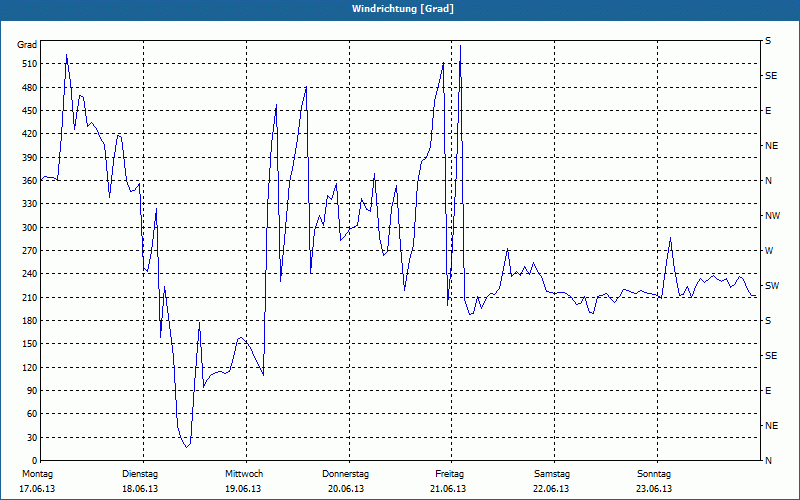Click the 90 value on left axis

[x=32, y=391]
